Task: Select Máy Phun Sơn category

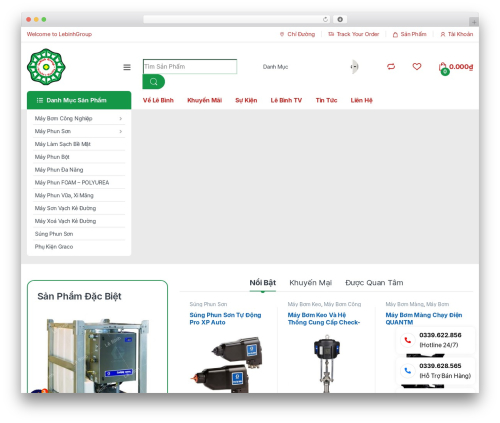Action: coord(53,131)
